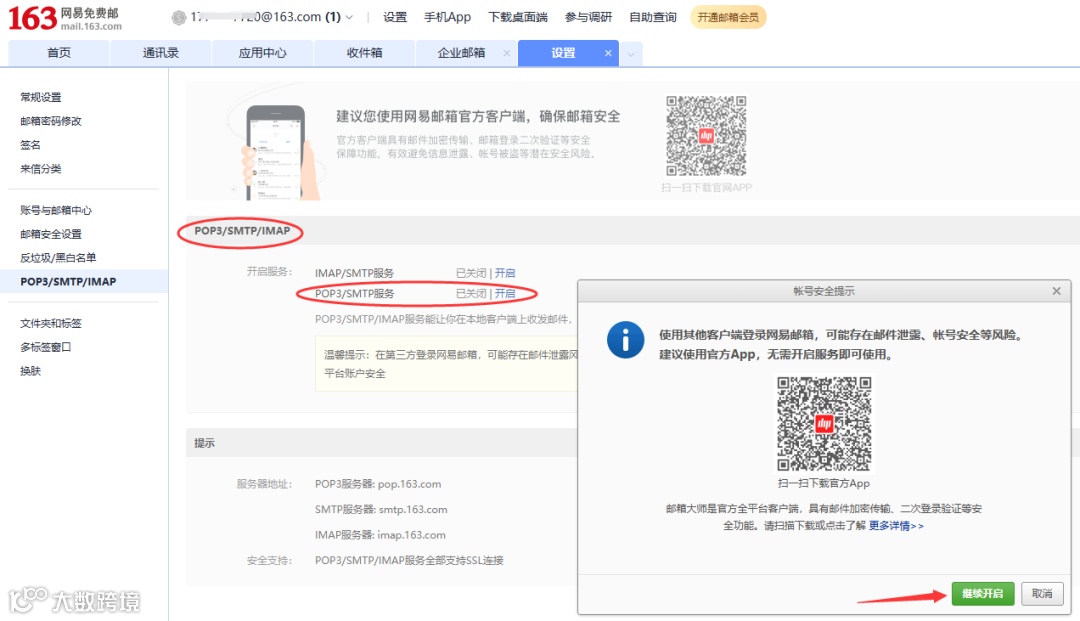Open 账号与邮箱中心 in the sidebar

[x=56, y=210]
